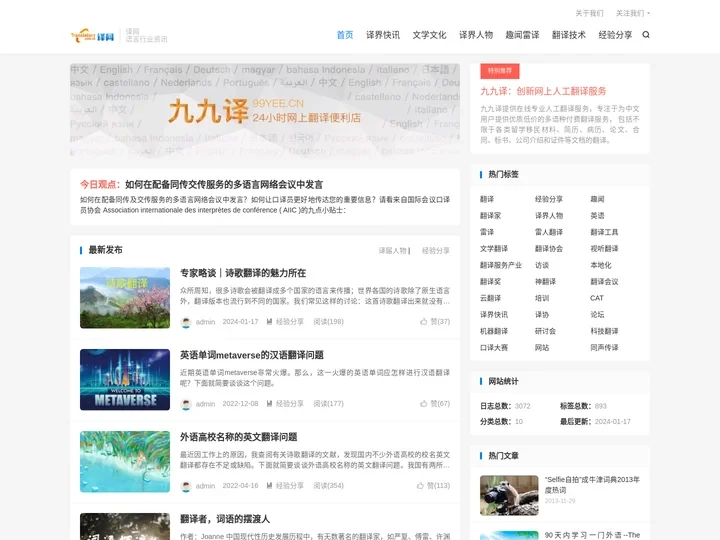Click the red 特别推荐 badge
Screen dimensions: 720x540
point(500,71)
